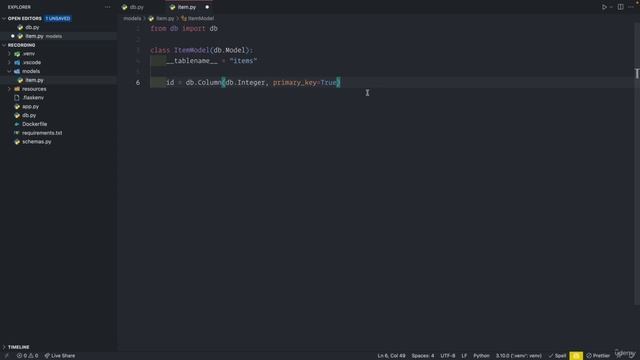
Task: Click the "items" string on line 4
Action: (243, 61)
